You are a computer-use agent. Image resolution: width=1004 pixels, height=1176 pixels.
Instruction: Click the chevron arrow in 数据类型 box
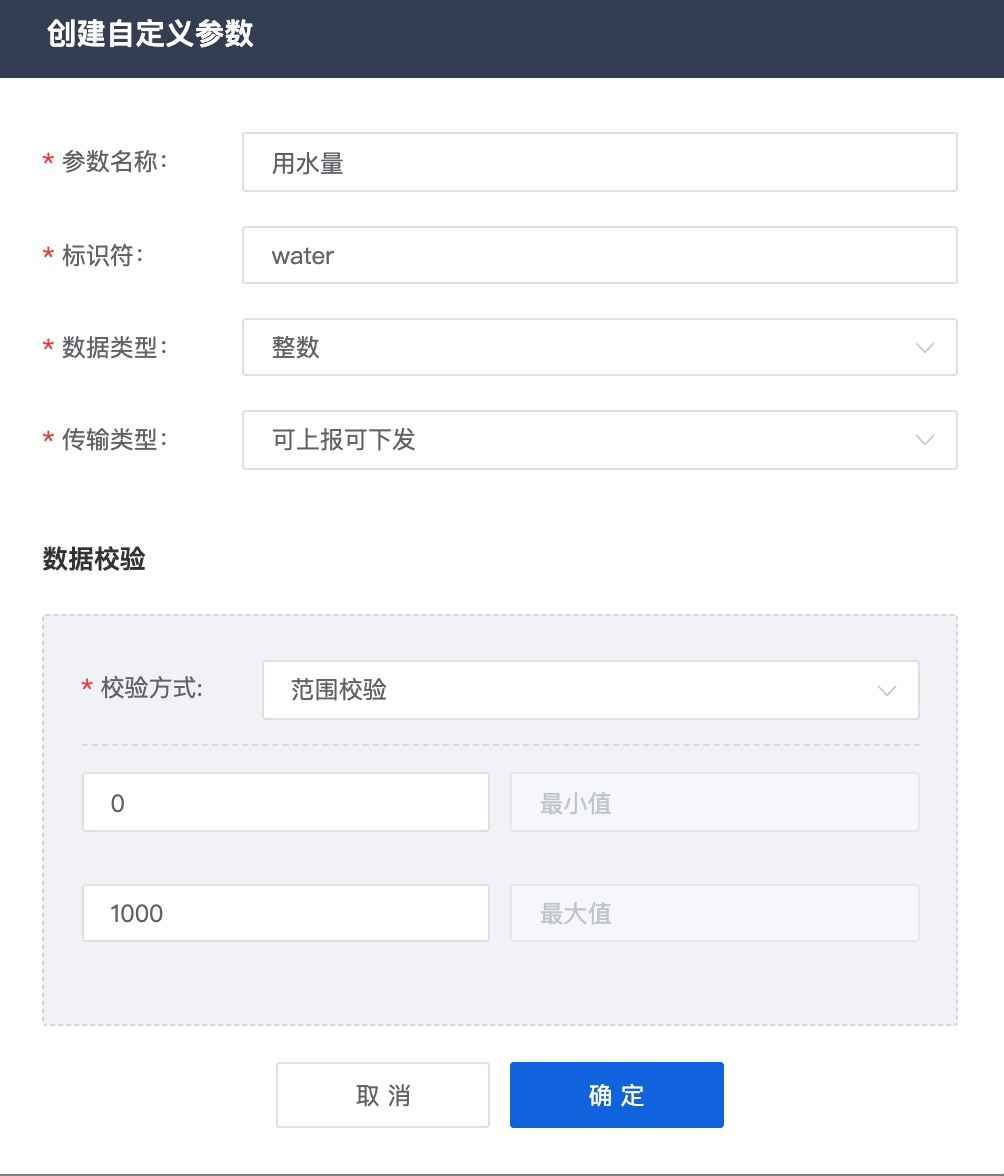925,348
